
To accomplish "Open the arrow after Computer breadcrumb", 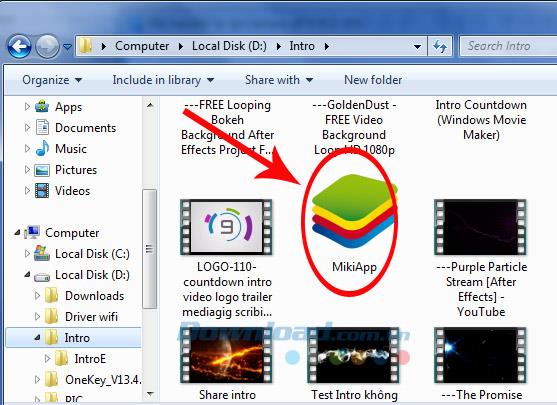I will [181, 46].
